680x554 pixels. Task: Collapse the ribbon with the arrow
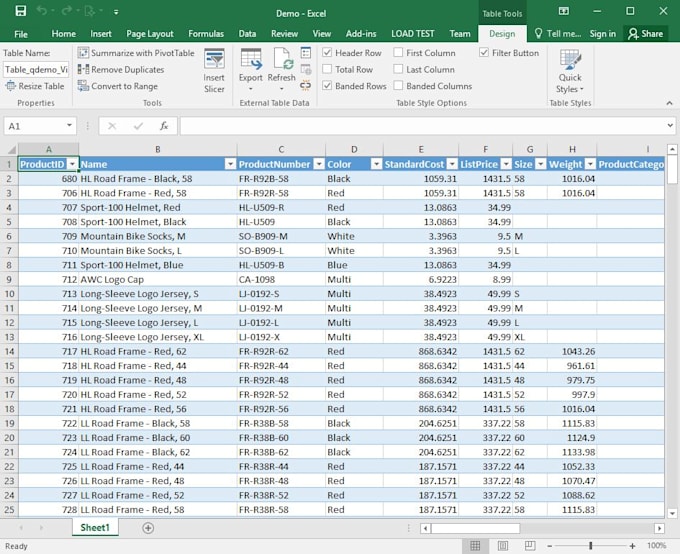(x=670, y=103)
